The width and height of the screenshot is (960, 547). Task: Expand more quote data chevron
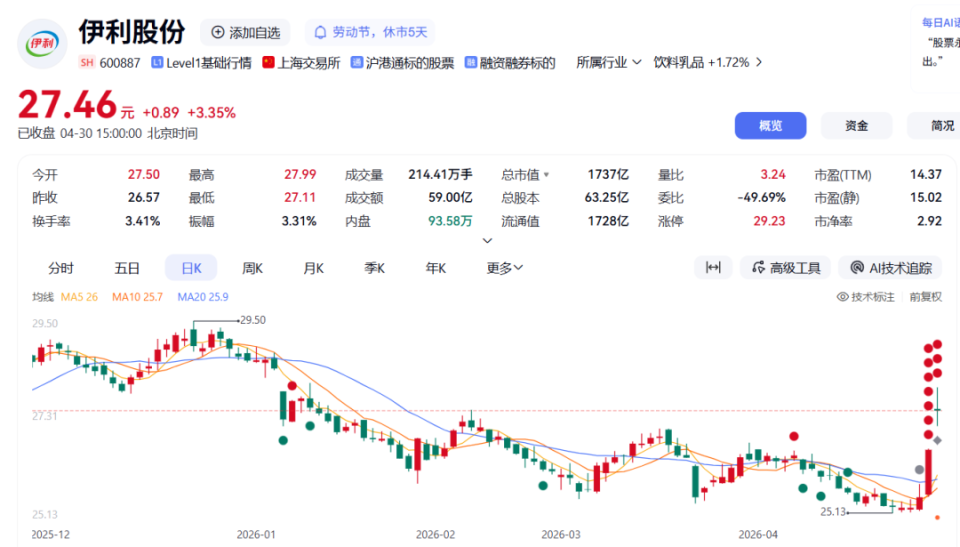(487, 241)
